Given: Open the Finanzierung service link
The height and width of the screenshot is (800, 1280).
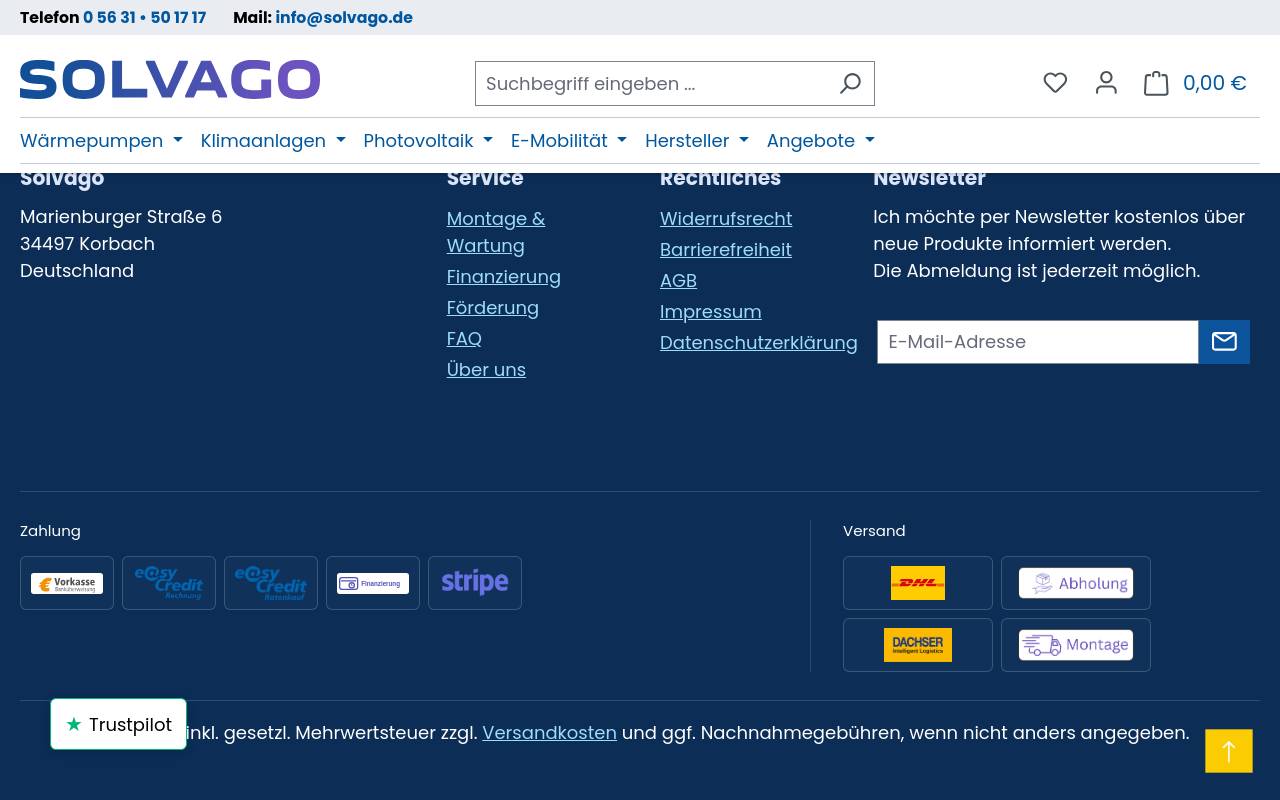Looking at the screenshot, I should tap(503, 276).
